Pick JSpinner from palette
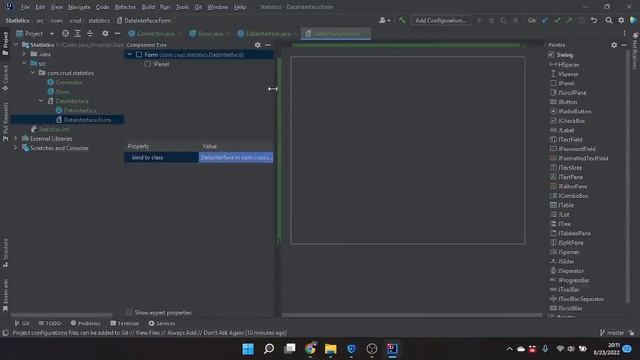The image size is (640, 360). coord(565,252)
